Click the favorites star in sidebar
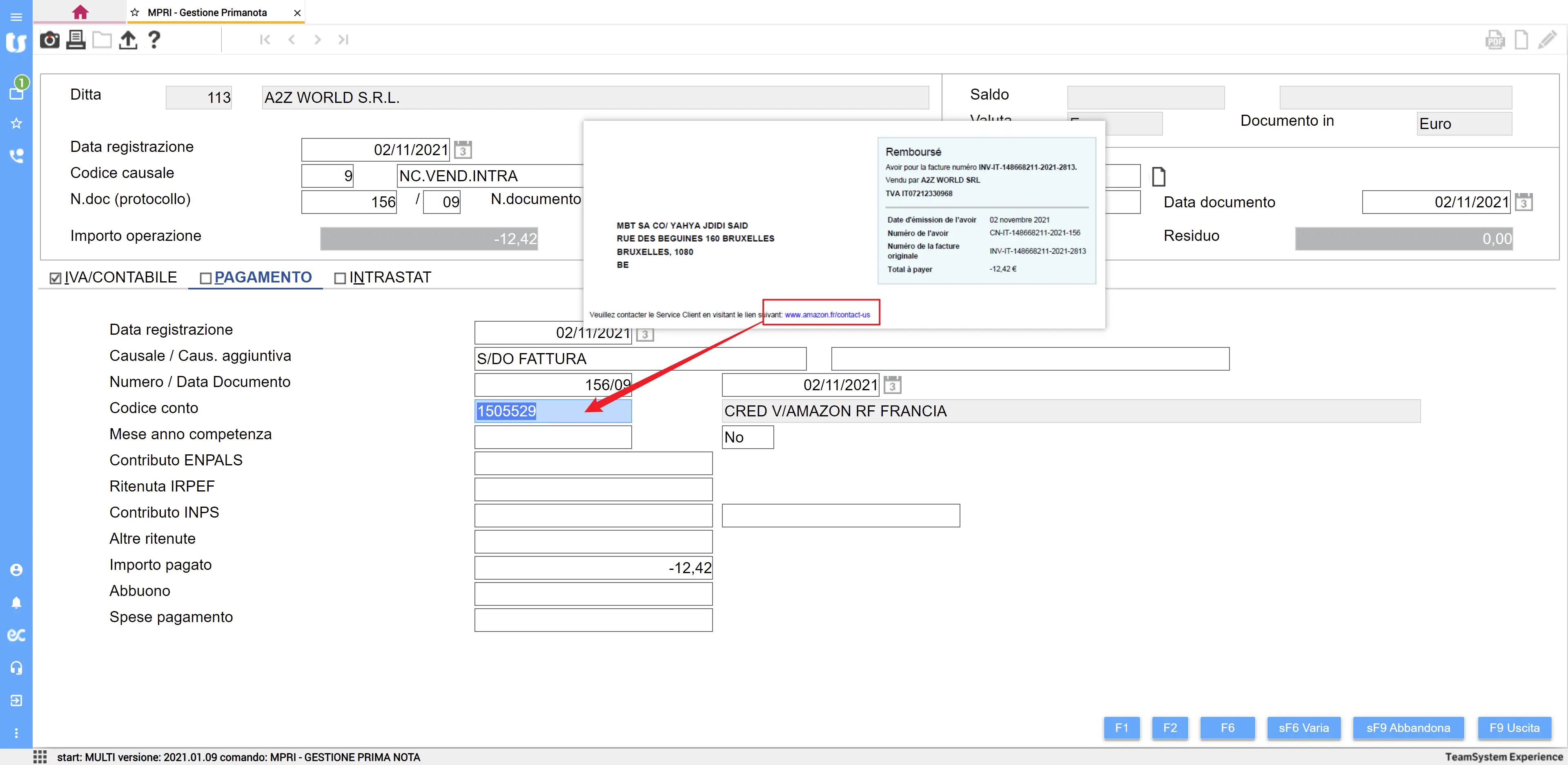 [16, 124]
